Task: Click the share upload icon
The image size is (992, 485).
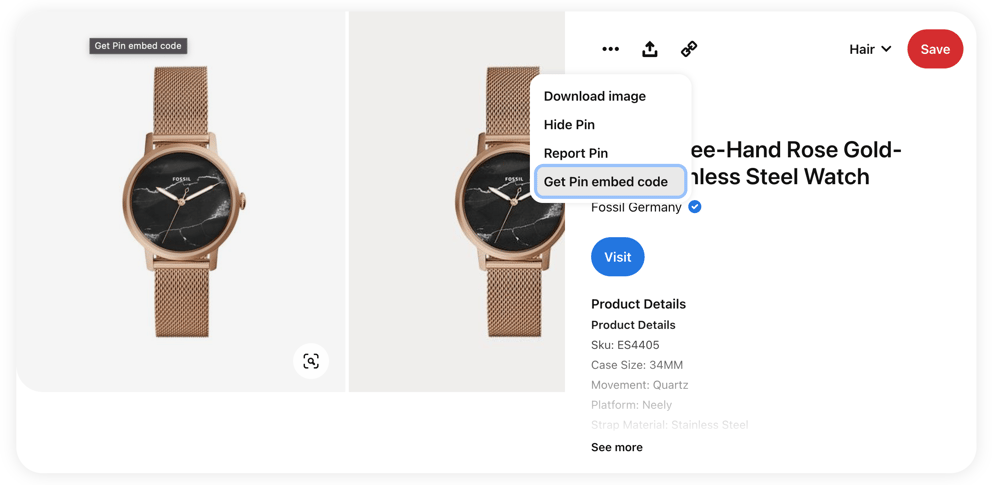Action: pyautogui.click(x=650, y=49)
